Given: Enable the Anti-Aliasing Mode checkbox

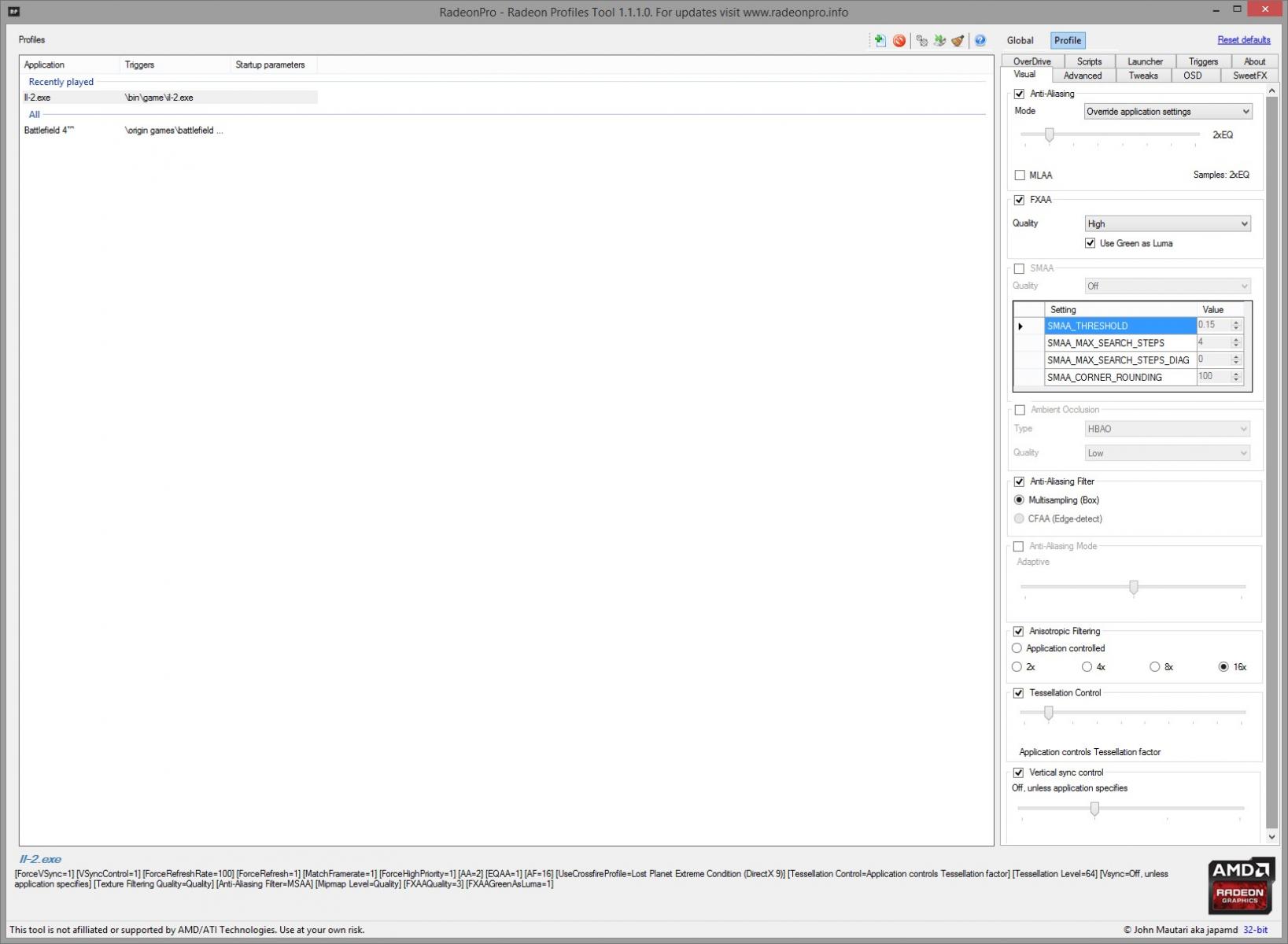Looking at the screenshot, I should coord(1019,546).
